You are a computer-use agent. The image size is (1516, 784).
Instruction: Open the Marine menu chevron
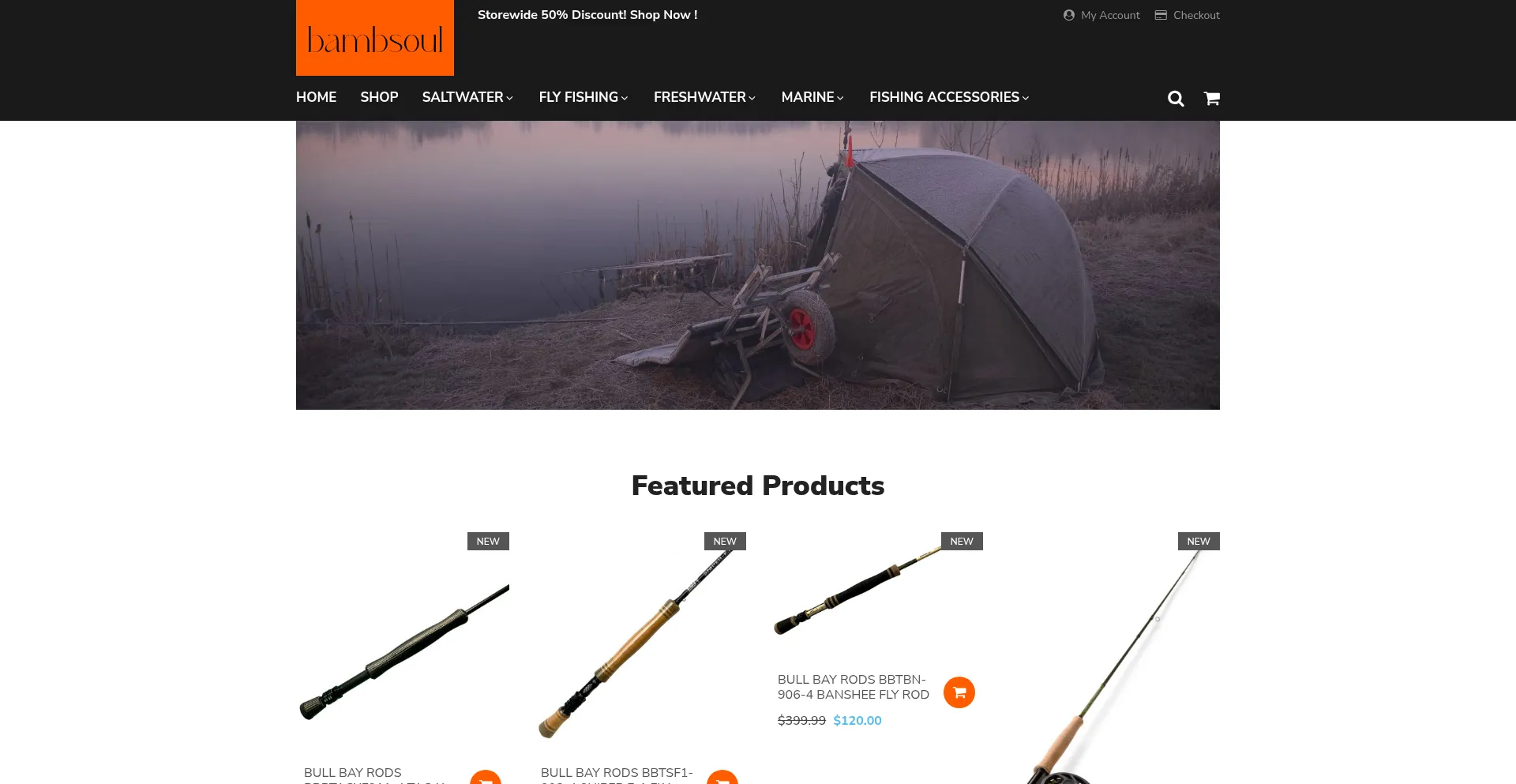click(x=840, y=98)
